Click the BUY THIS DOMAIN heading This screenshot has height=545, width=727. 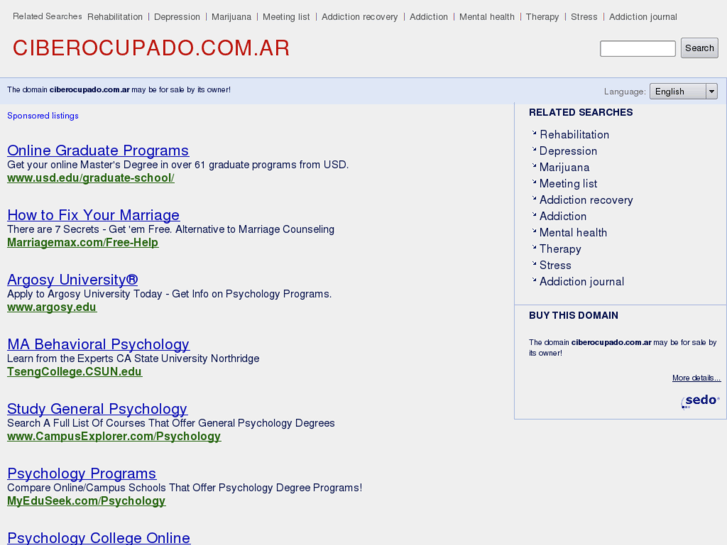tap(574, 315)
